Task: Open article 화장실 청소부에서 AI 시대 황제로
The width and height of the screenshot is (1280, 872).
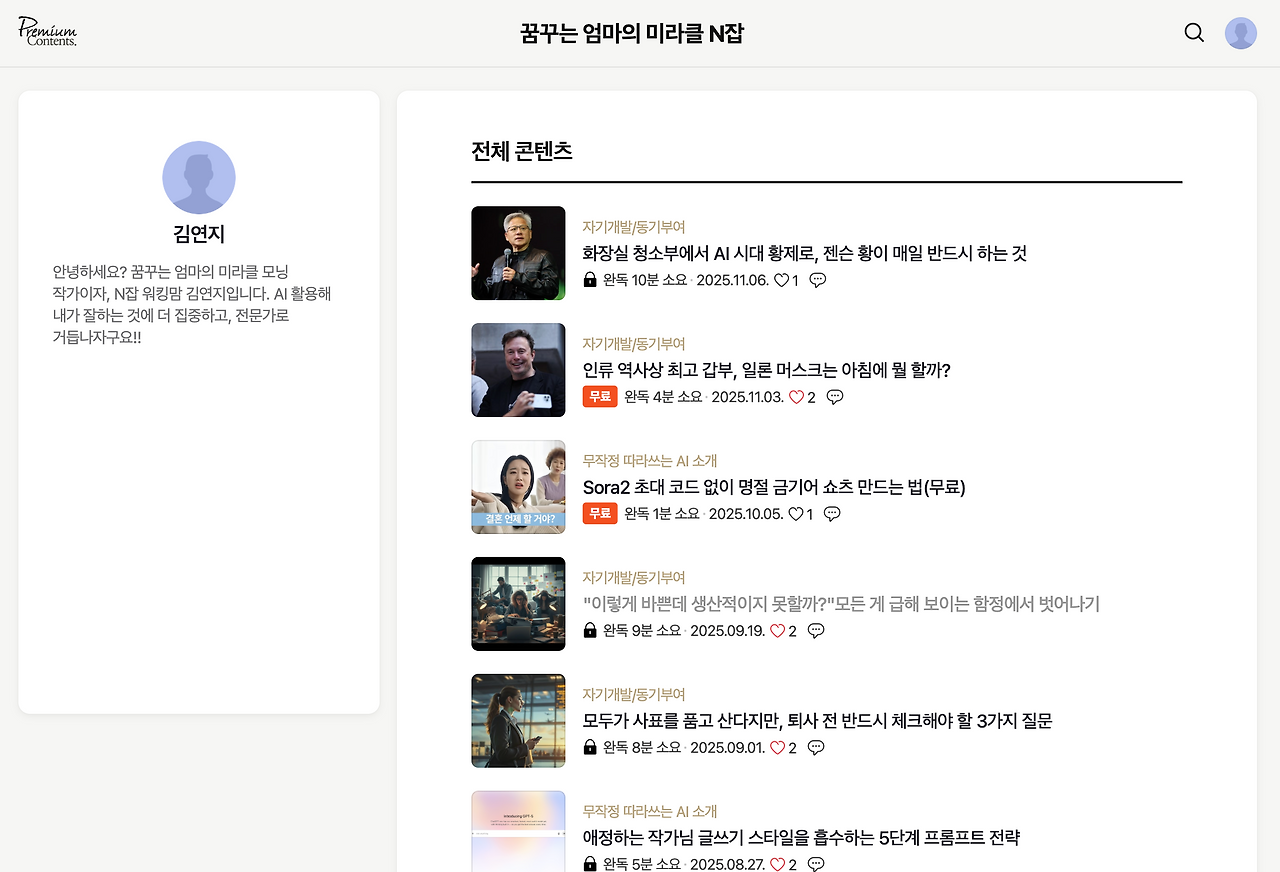Action: point(805,254)
